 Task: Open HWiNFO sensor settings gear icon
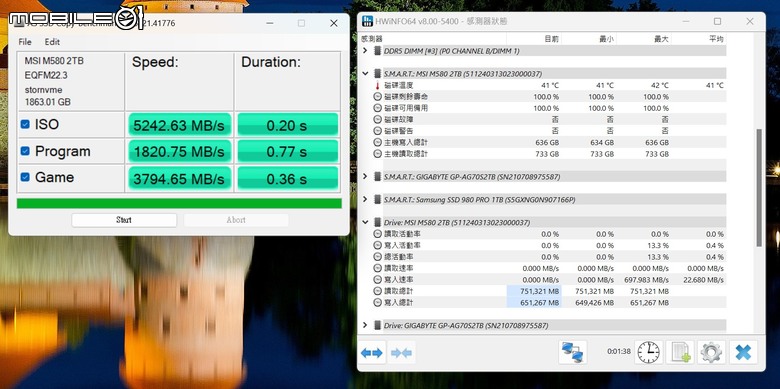pos(711,352)
